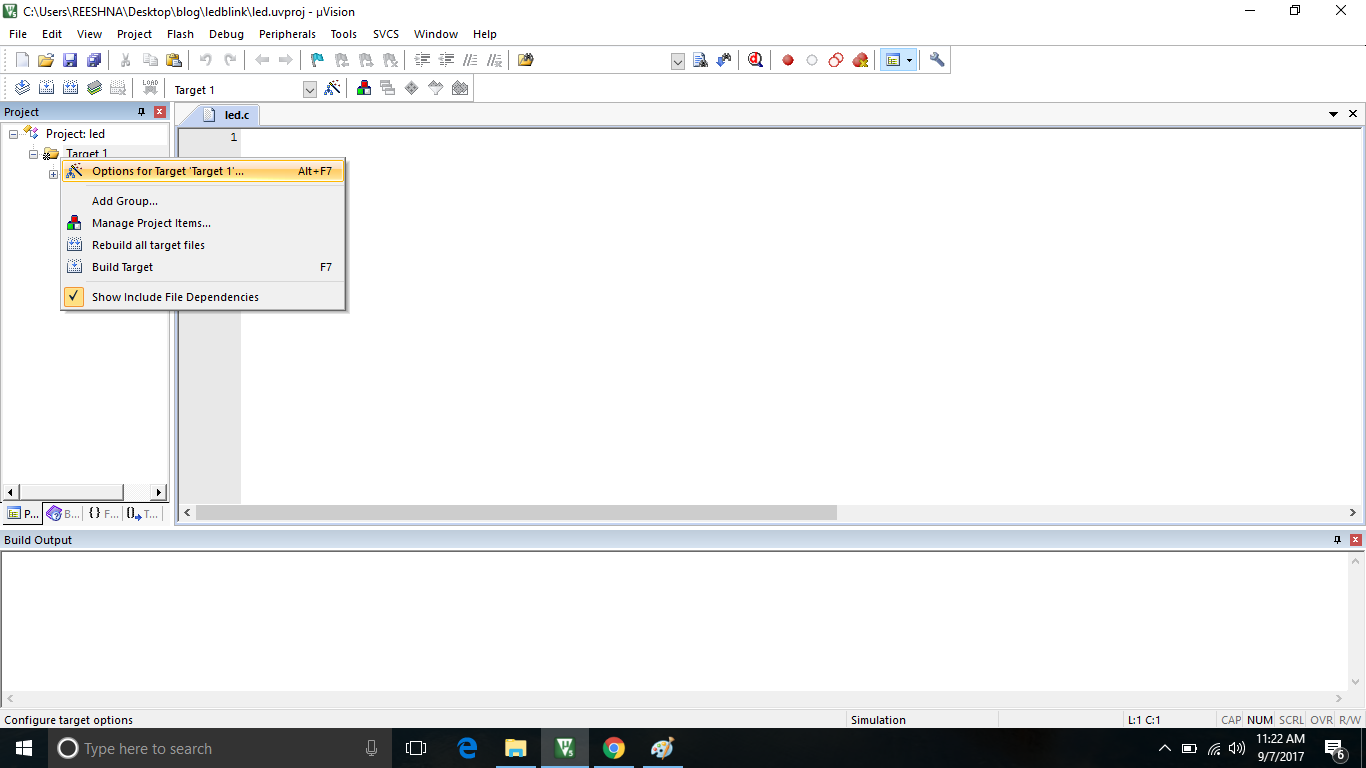Toggle Show Include File Dependencies checkmark

click(x=74, y=296)
